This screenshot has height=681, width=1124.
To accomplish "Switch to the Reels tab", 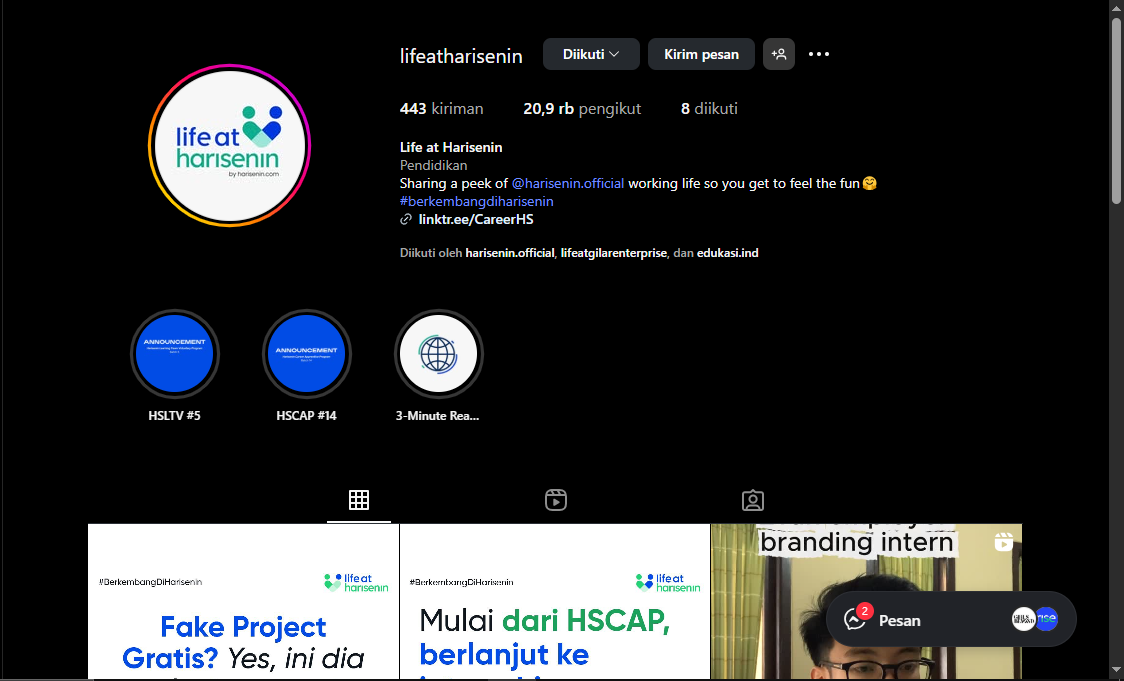I will tap(556, 500).
